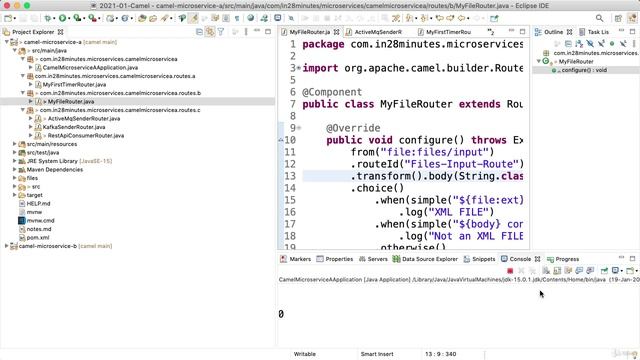Select MyFirstTimerRouter.java in tree

click(x=74, y=84)
